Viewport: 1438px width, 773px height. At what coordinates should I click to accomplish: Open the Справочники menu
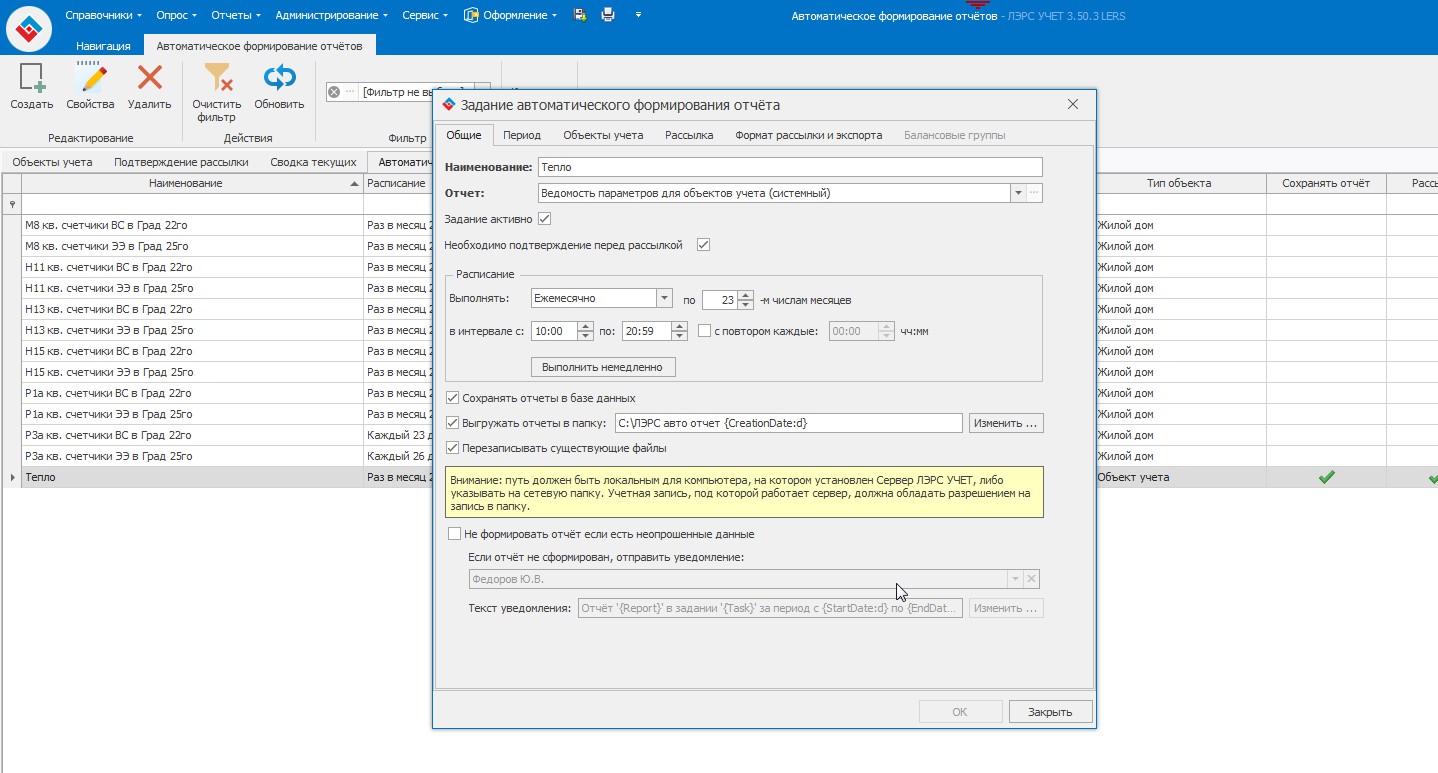point(103,15)
